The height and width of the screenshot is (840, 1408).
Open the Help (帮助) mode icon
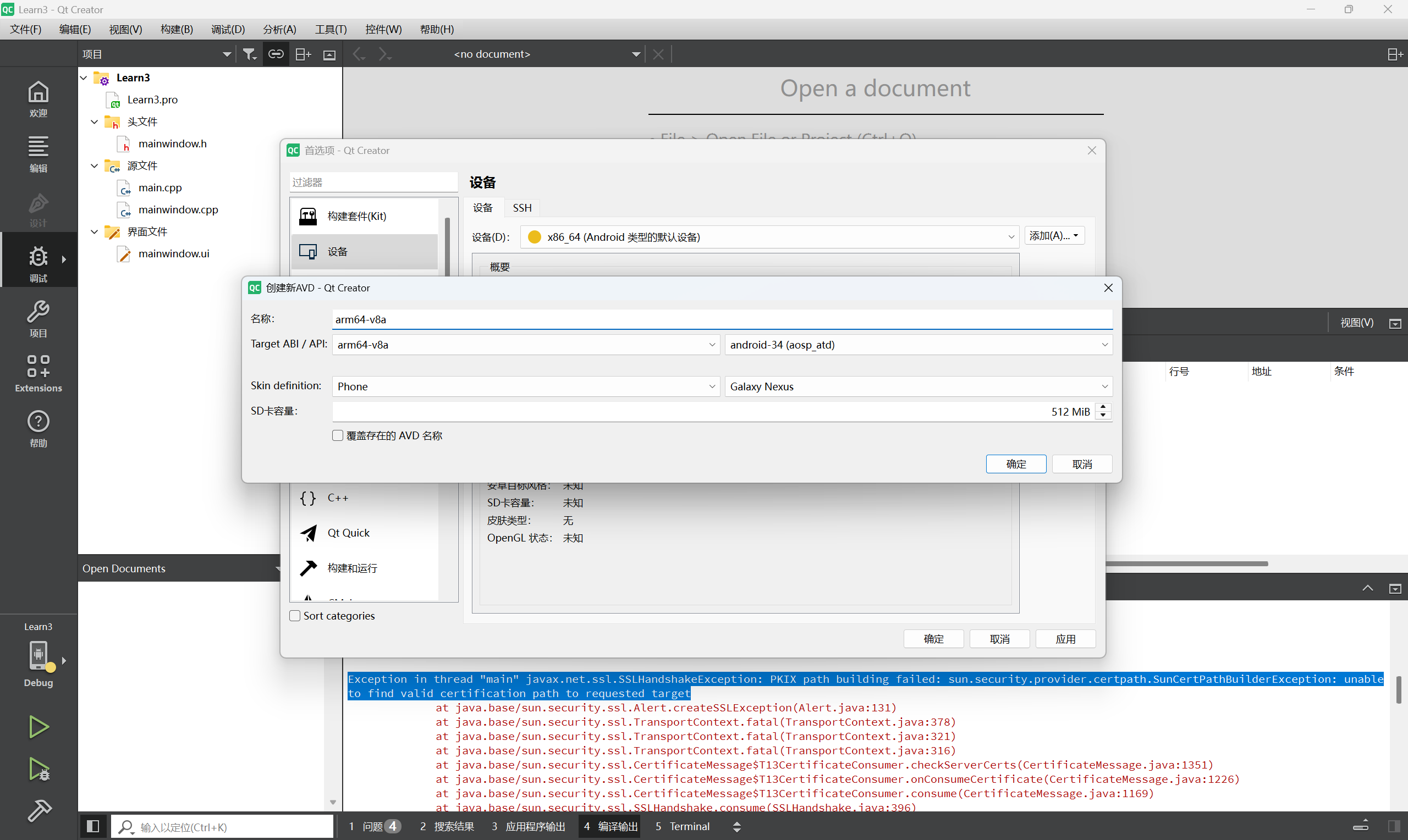38,428
